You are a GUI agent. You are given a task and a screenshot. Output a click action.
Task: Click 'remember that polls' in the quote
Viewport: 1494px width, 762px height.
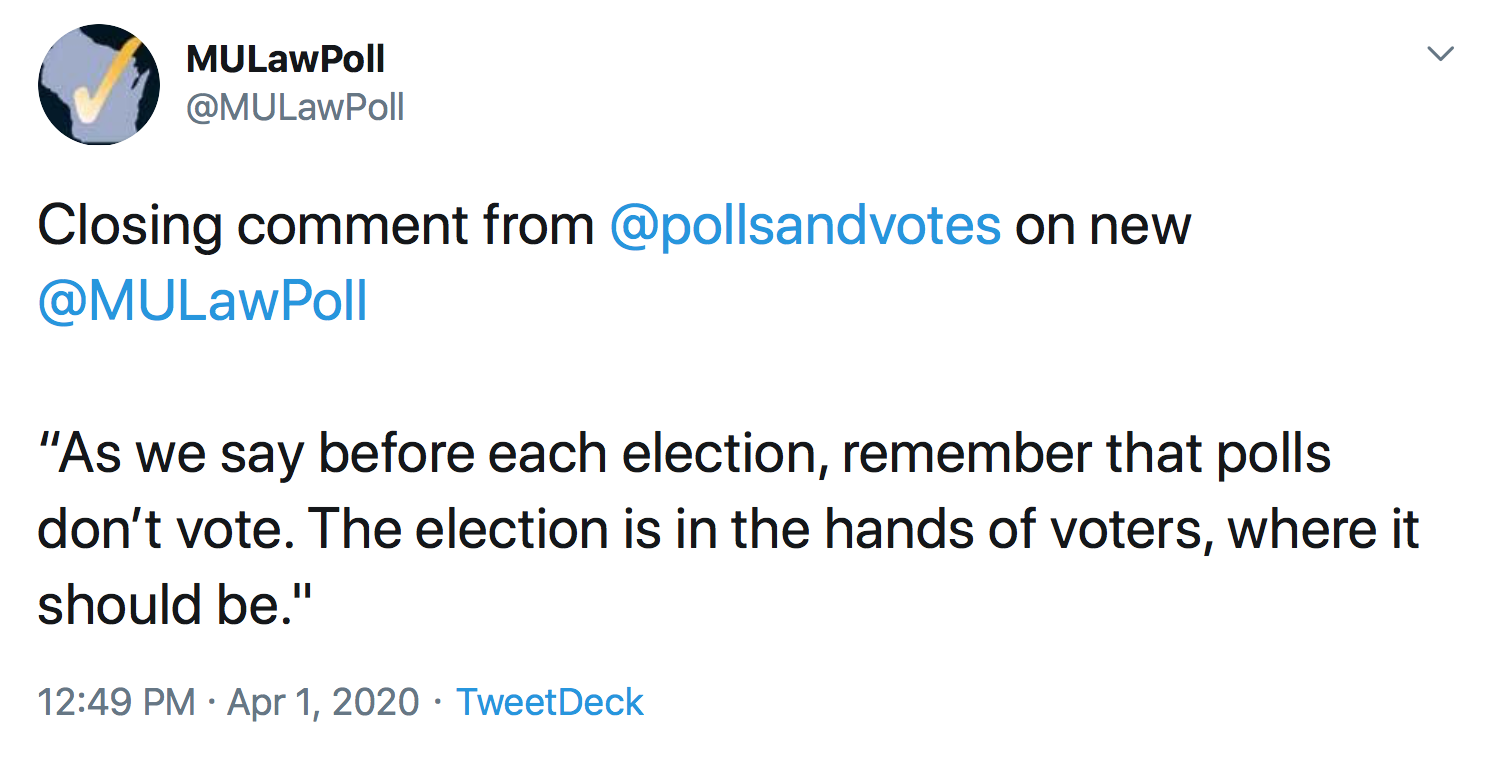[1087, 454]
